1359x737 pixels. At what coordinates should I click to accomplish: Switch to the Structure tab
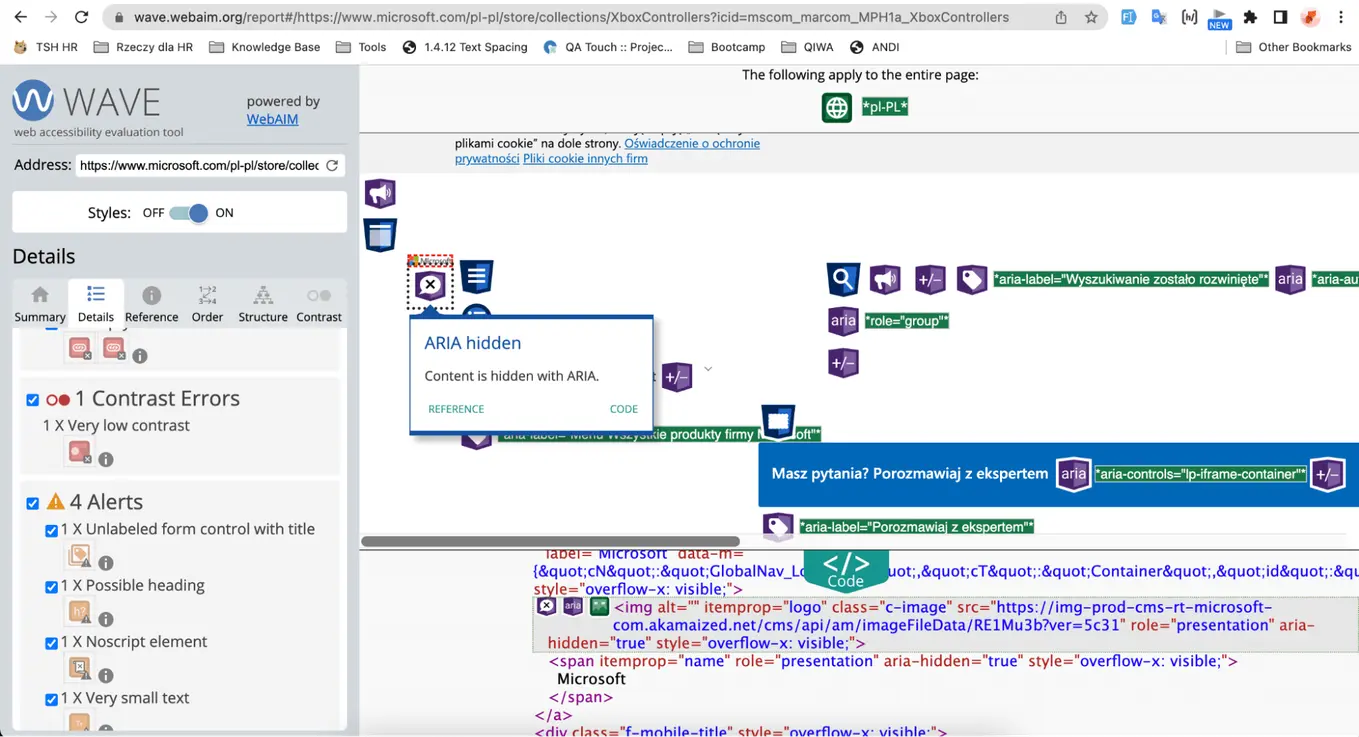pos(262,303)
